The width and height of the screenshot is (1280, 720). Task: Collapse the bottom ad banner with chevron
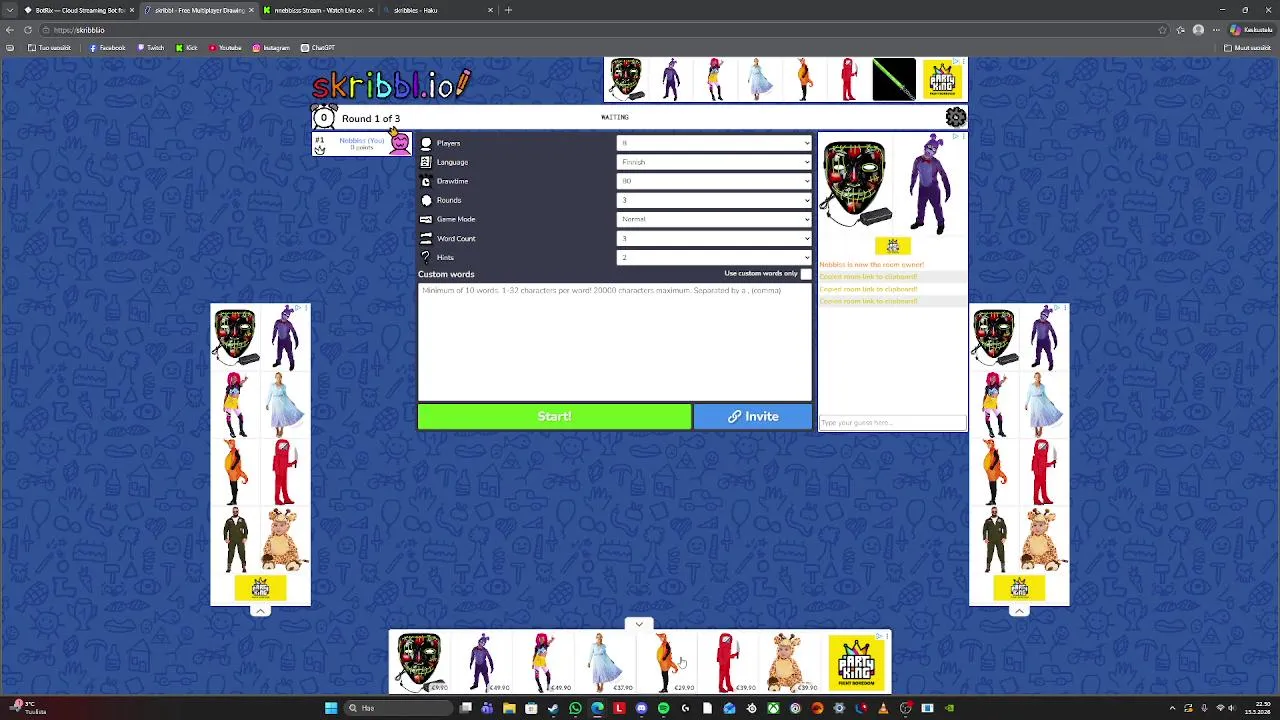tap(639, 624)
